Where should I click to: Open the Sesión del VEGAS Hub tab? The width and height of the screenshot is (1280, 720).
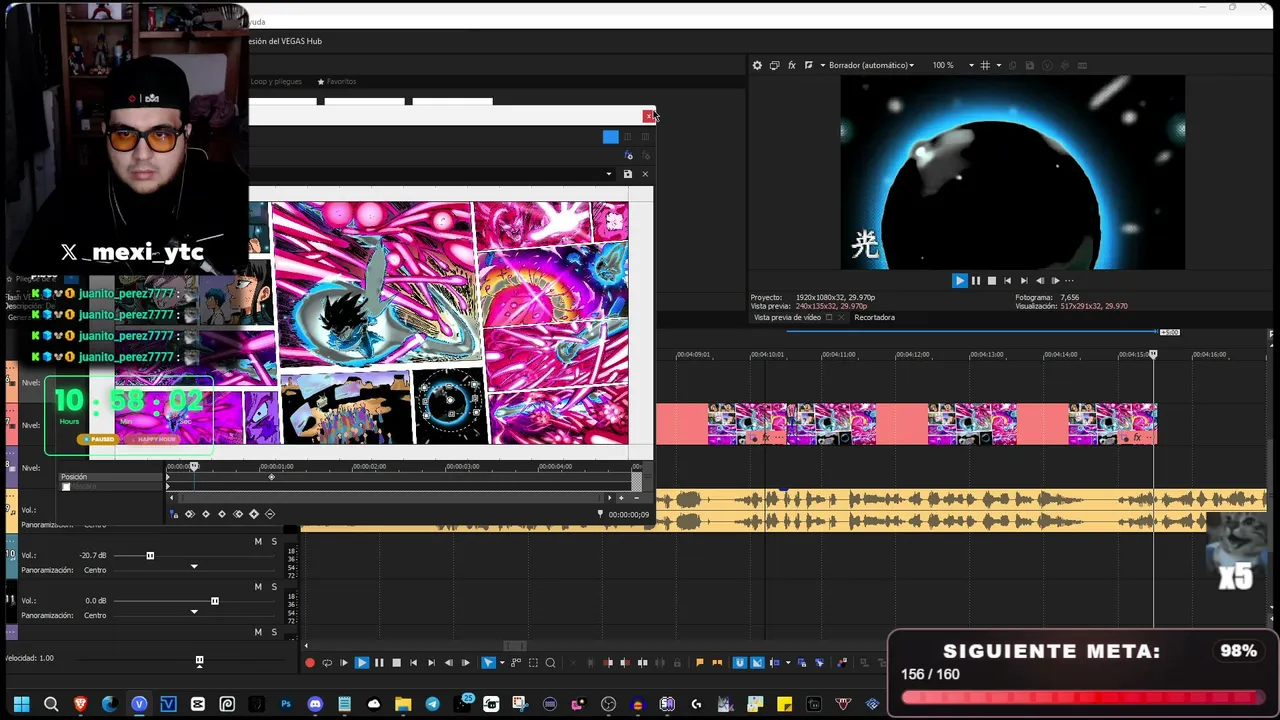click(x=285, y=41)
